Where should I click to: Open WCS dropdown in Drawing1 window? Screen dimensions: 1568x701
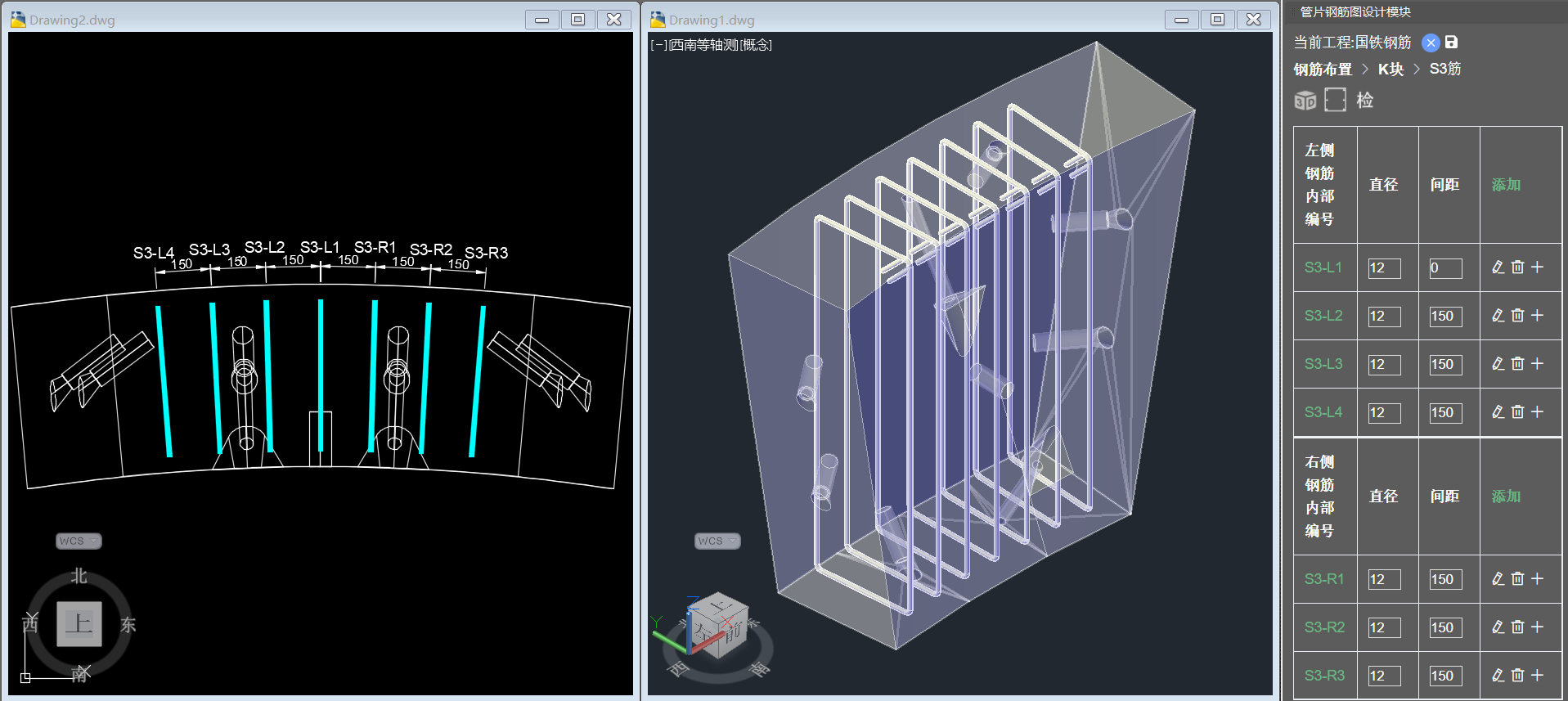pos(717,541)
